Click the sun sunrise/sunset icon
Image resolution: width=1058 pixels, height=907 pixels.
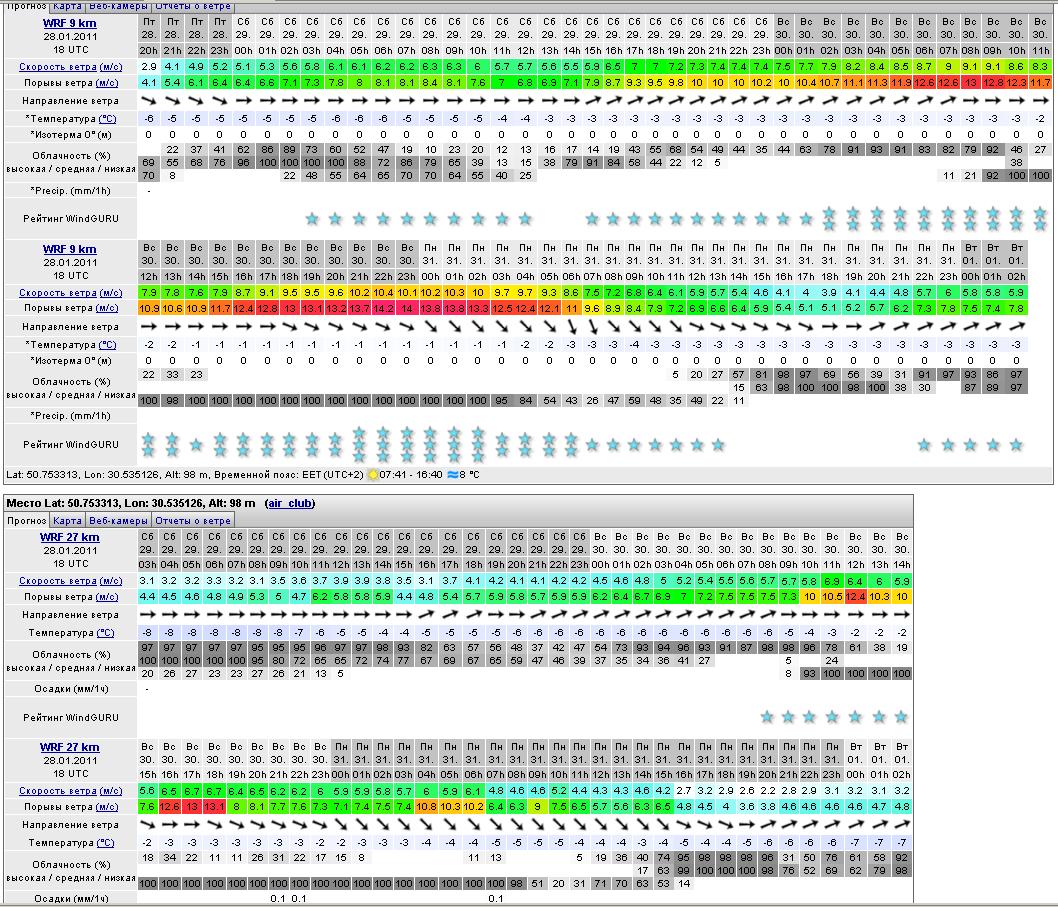[374, 476]
